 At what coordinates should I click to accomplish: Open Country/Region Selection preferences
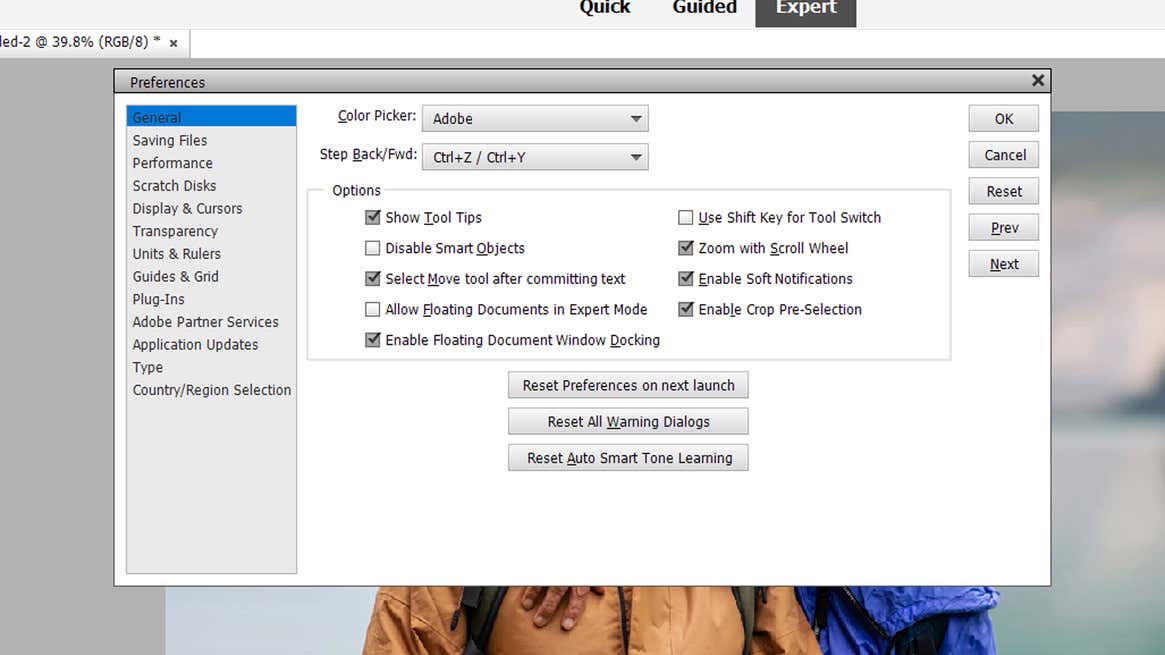pos(212,390)
